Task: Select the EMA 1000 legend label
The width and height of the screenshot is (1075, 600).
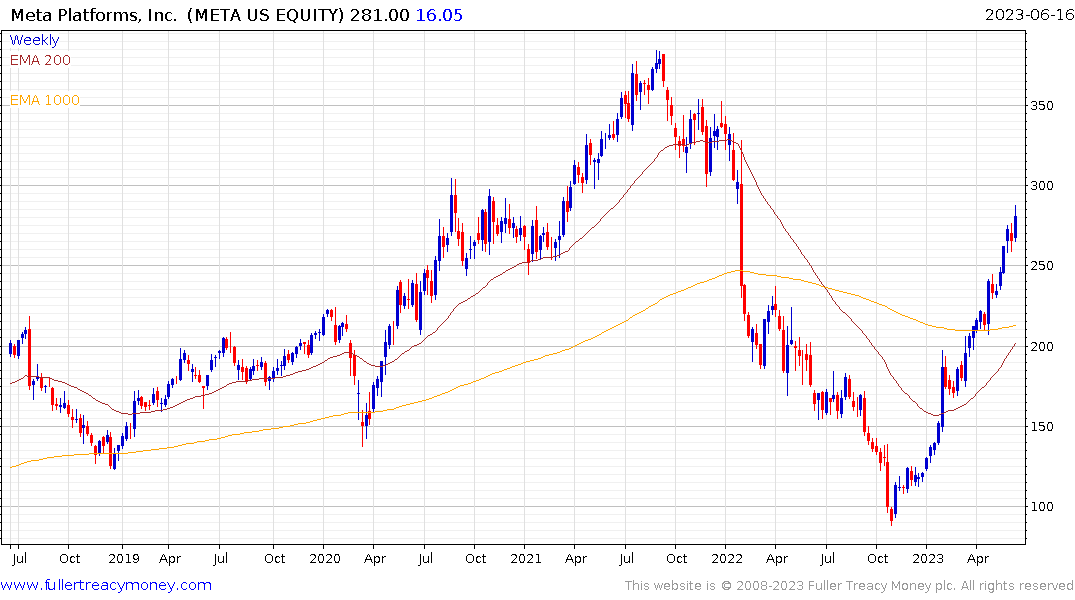Action: pos(45,100)
